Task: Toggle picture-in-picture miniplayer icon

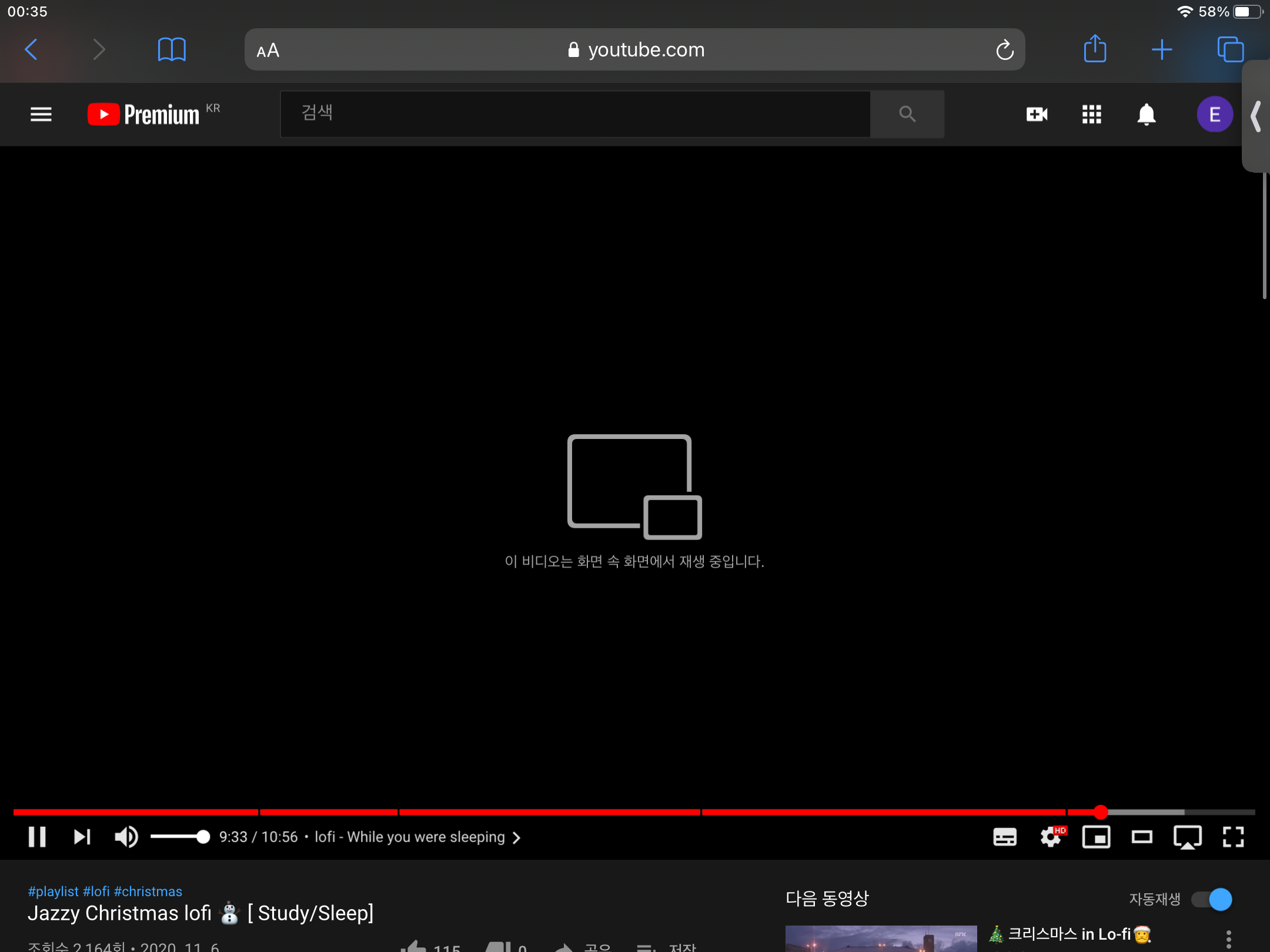Action: (x=1096, y=837)
